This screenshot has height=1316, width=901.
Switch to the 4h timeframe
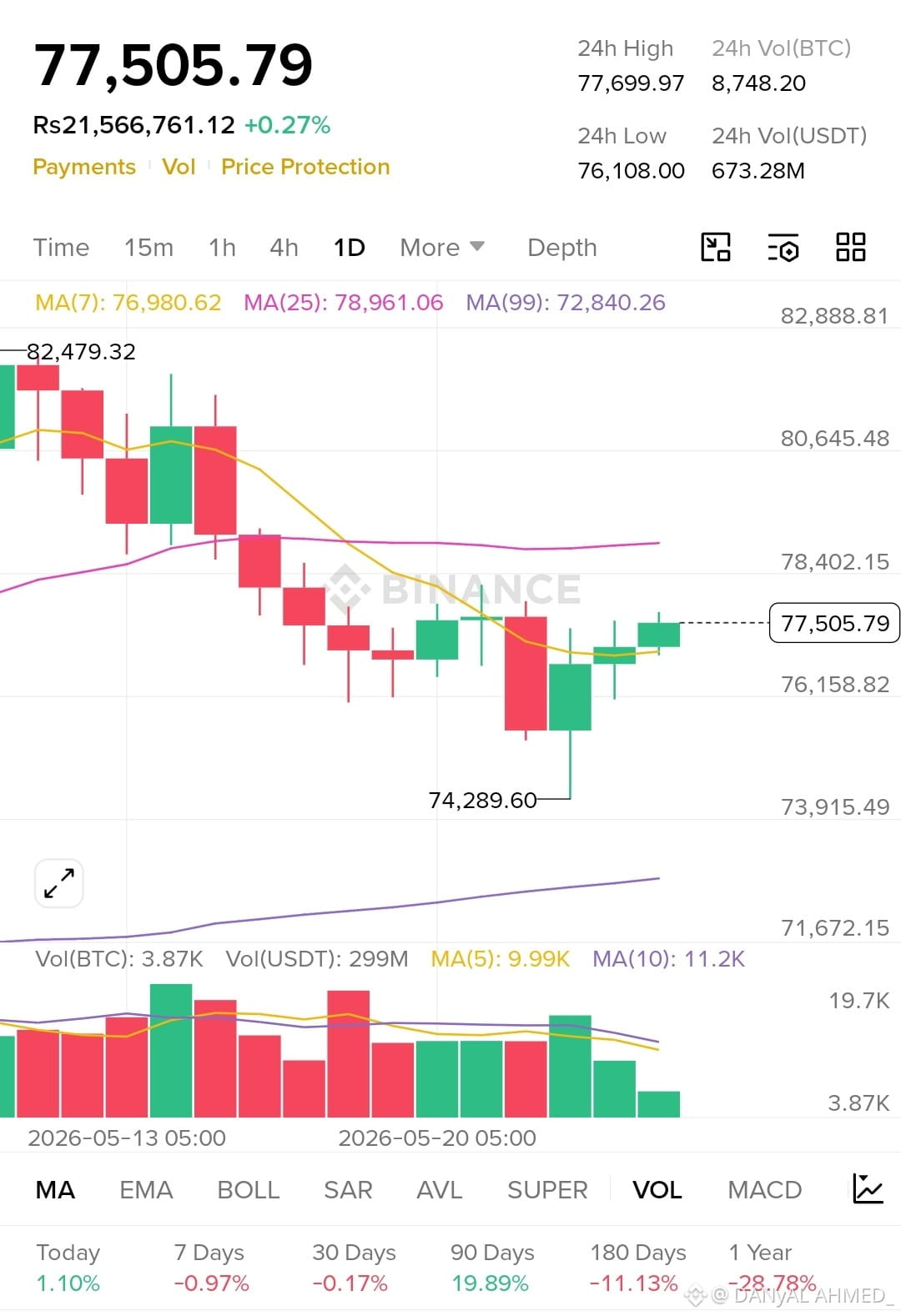[x=284, y=248]
